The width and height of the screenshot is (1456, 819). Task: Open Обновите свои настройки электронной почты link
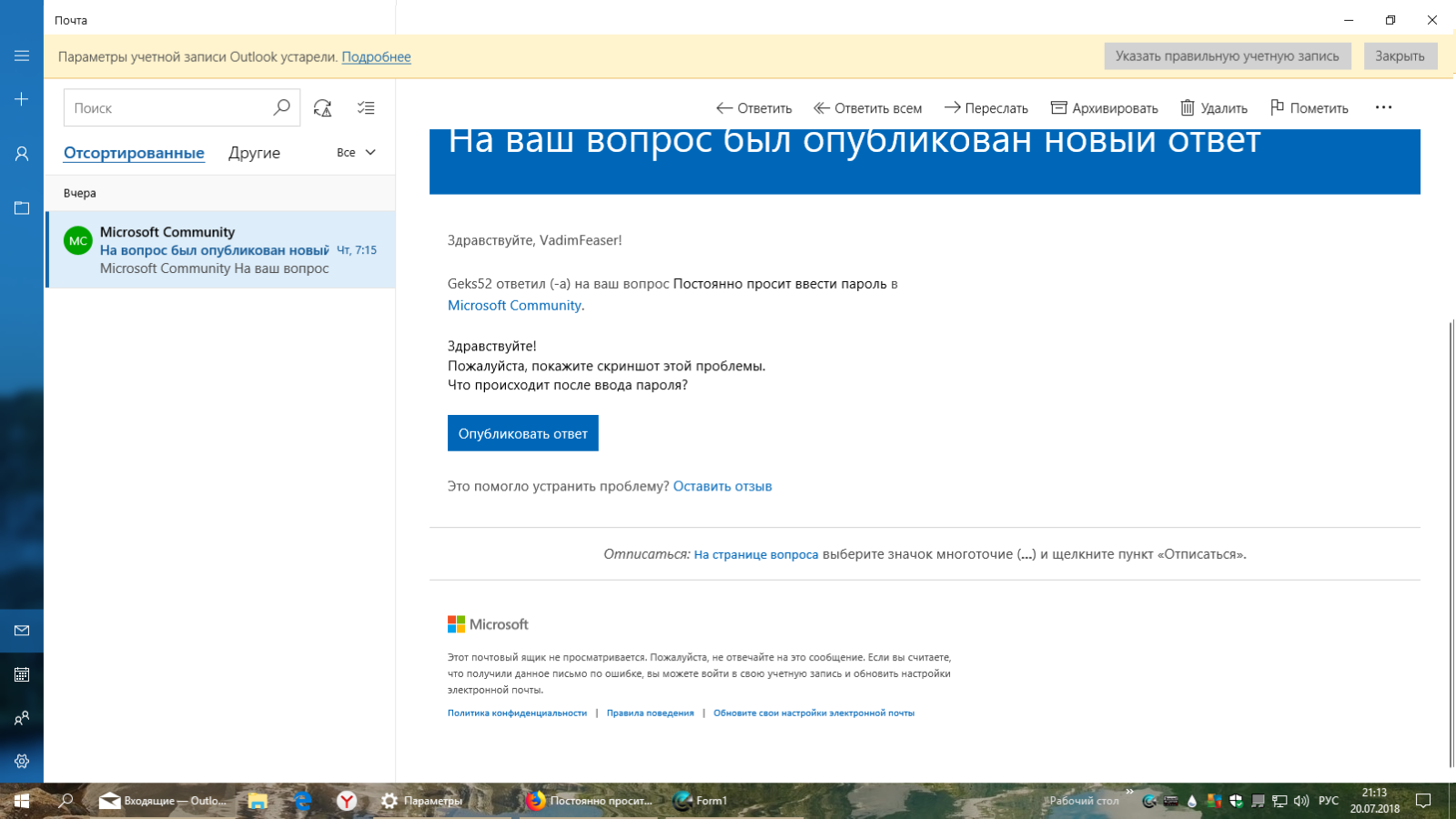click(814, 713)
